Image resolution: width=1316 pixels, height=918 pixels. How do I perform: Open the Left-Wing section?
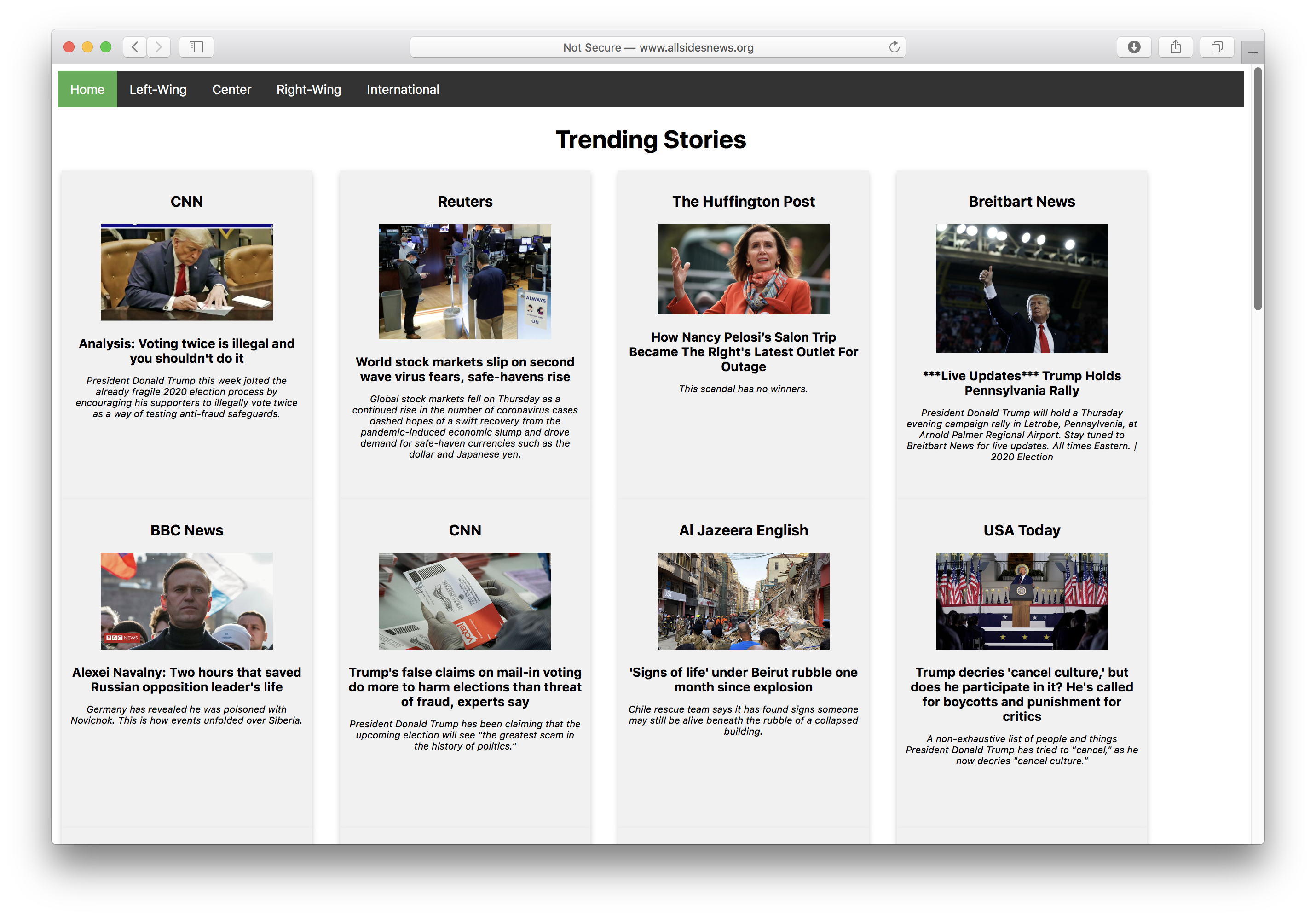tap(158, 89)
